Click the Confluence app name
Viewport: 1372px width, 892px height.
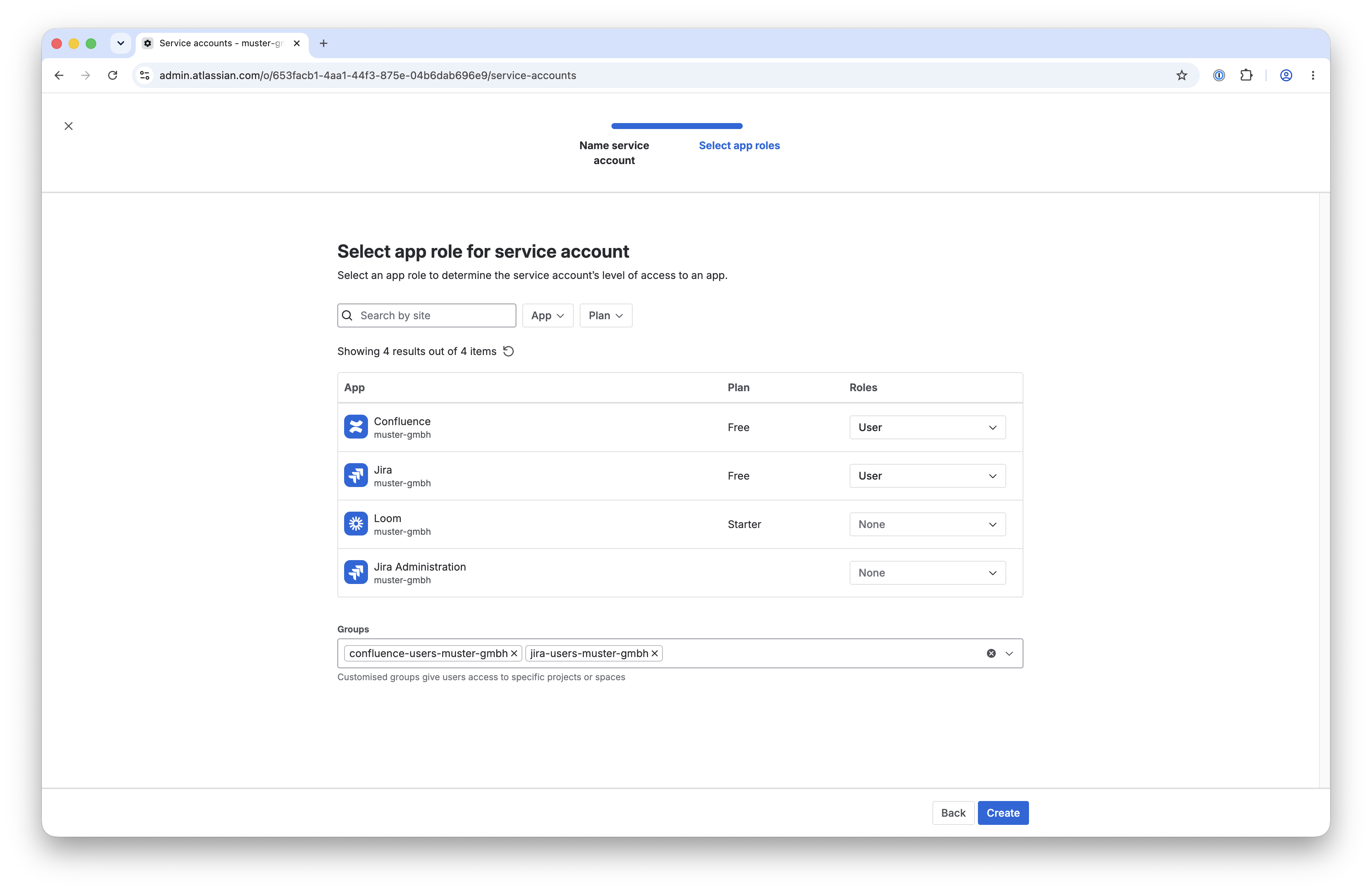(x=402, y=421)
